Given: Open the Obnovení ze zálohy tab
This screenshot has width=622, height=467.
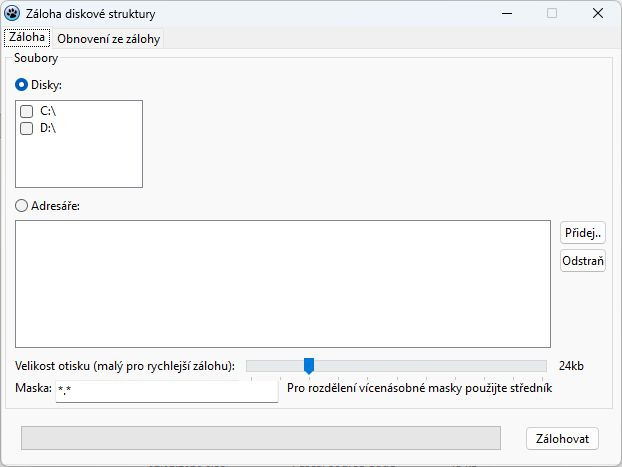Looking at the screenshot, I should (108, 39).
